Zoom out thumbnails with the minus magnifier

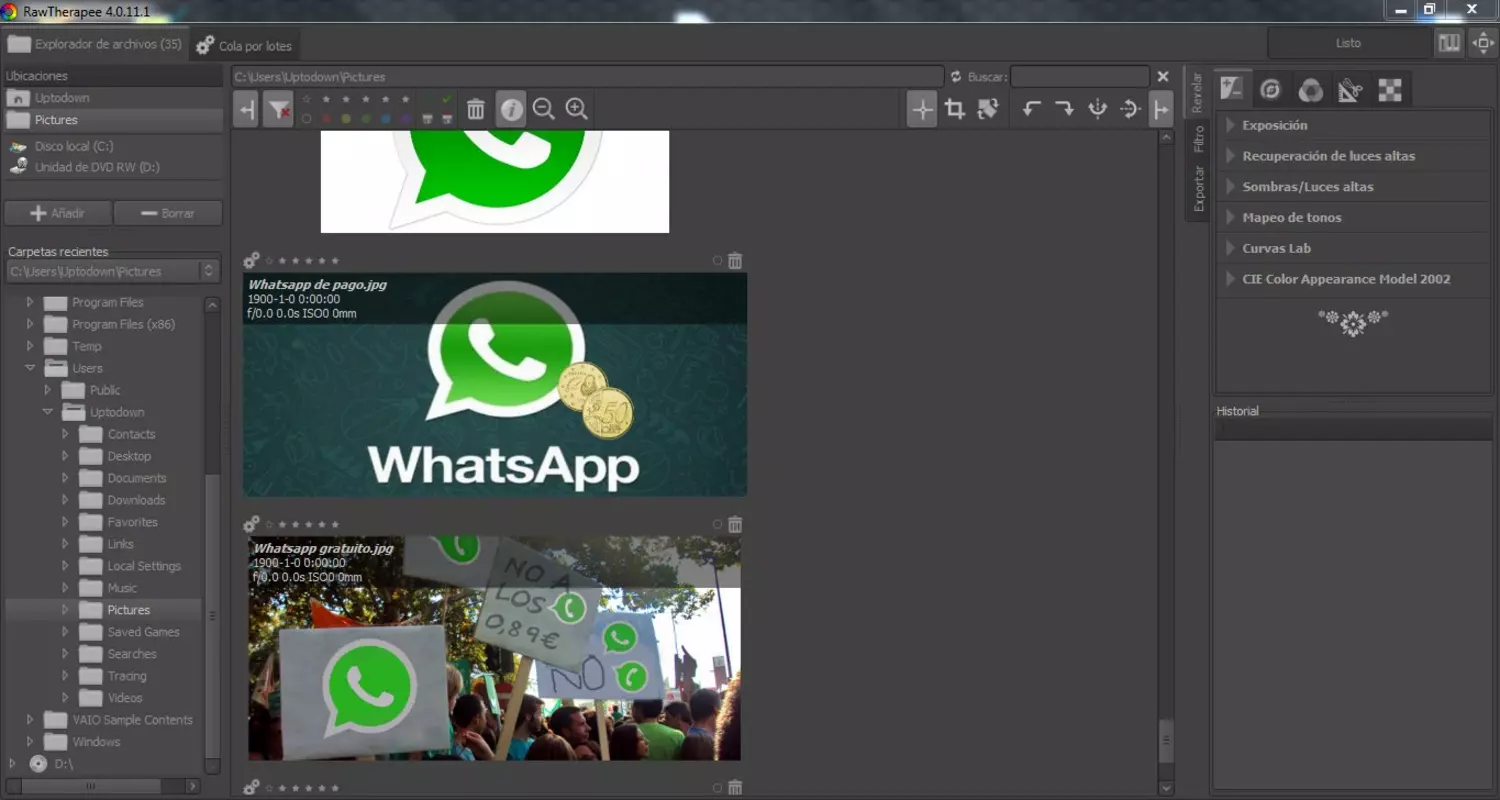pyautogui.click(x=544, y=109)
